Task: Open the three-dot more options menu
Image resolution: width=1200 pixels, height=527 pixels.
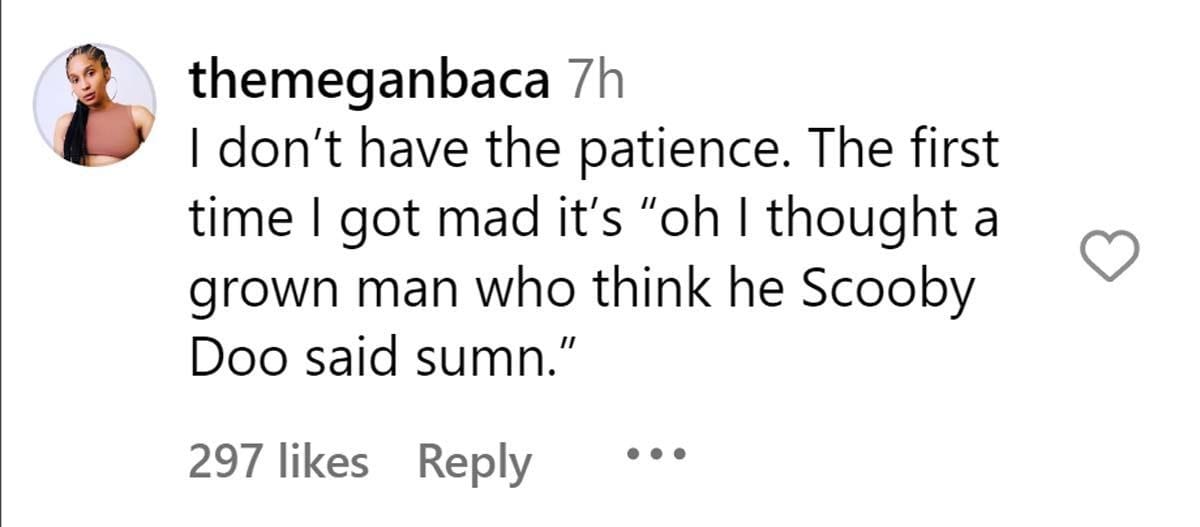Action: [x=656, y=456]
